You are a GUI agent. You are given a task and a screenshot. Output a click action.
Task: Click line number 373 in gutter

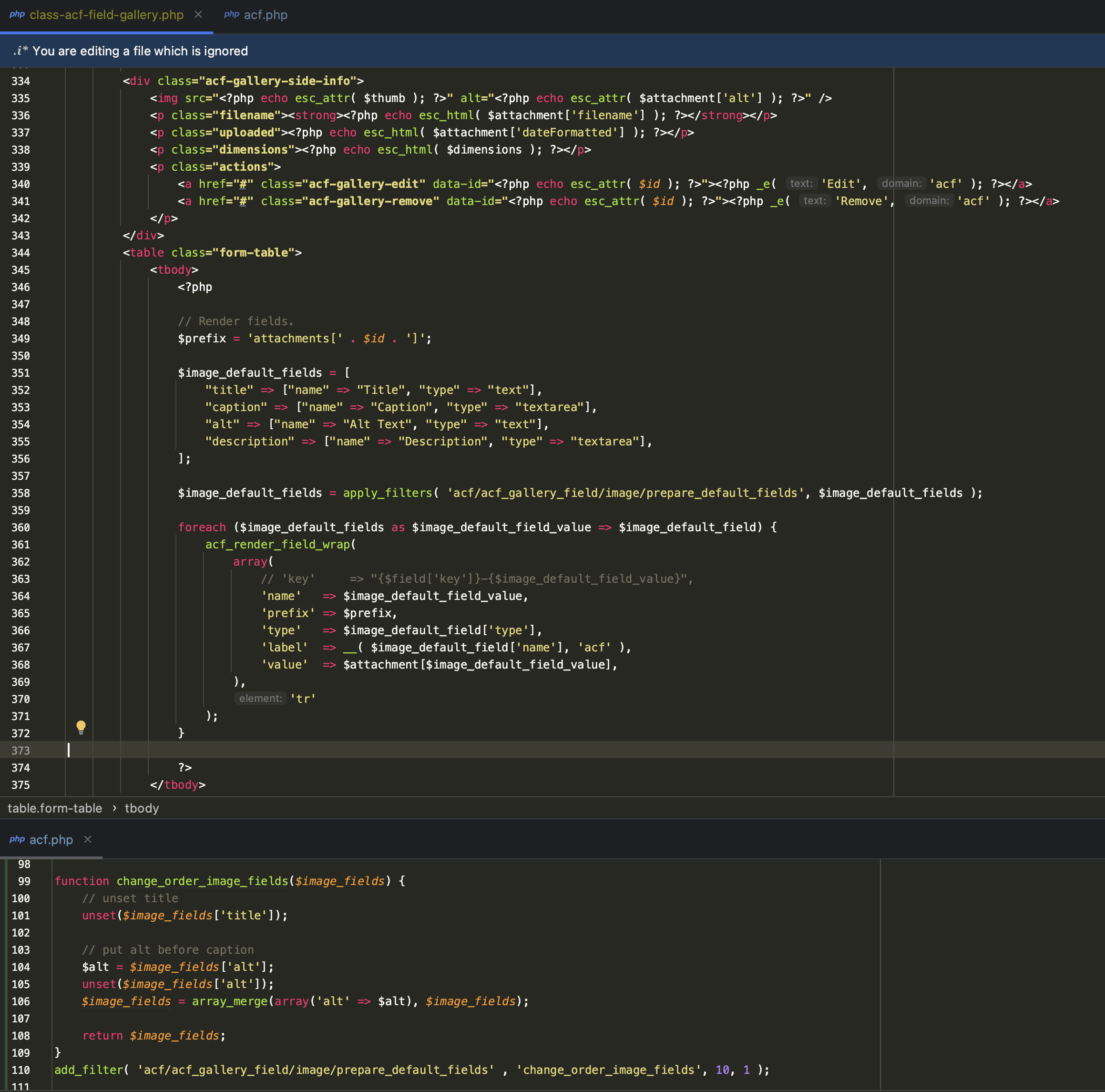pos(20,751)
